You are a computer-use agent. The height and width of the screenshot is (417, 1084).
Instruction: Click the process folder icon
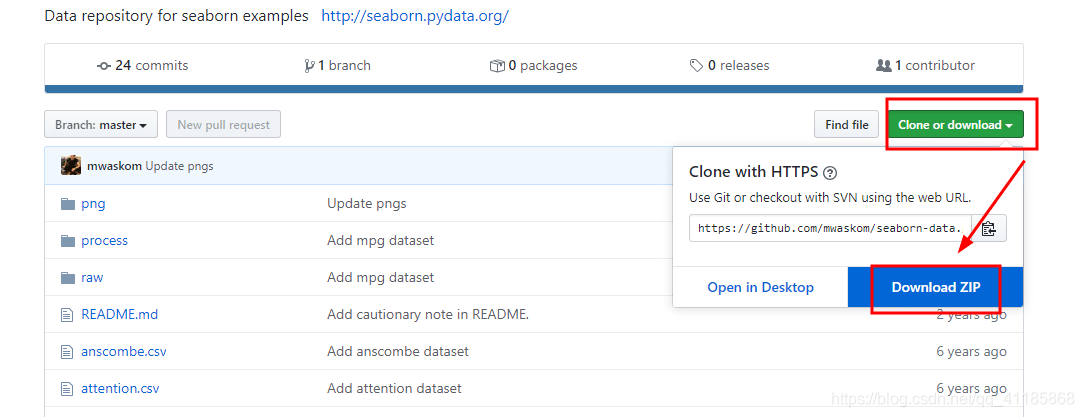[x=67, y=241]
